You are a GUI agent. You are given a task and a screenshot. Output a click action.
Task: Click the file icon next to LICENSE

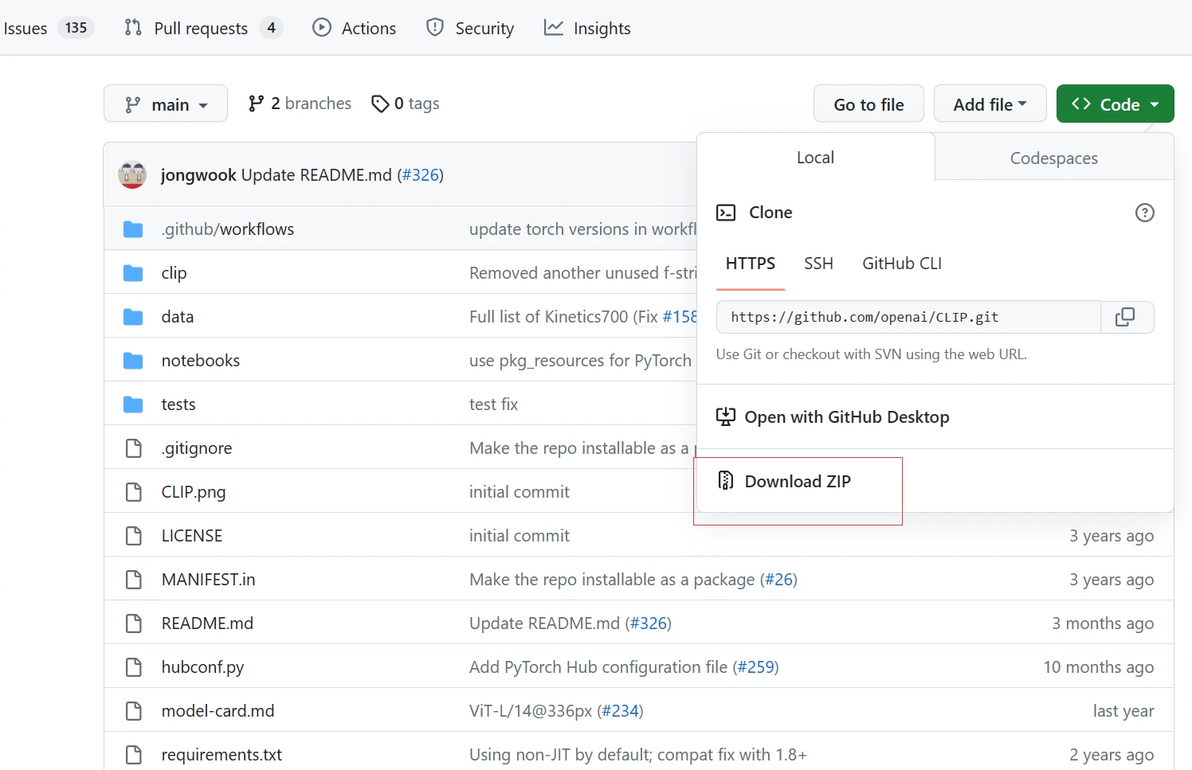coord(133,536)
